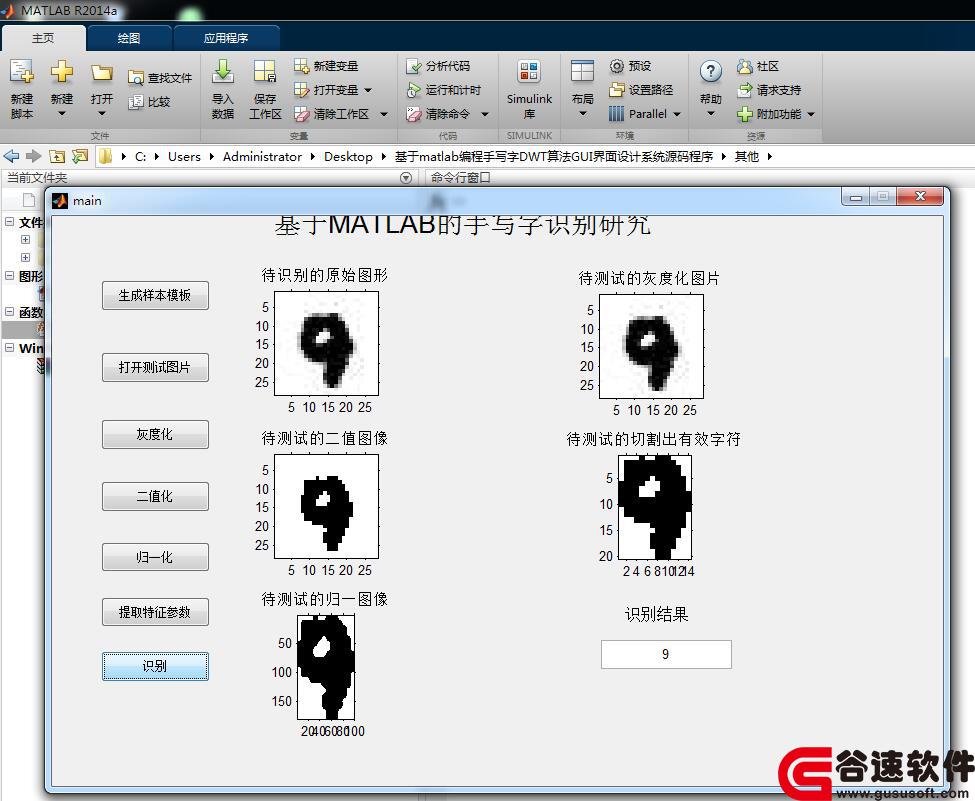Viewport: 975px width, 801px height.
Task: Click the New (新建) plus icon
Action: 62,72
